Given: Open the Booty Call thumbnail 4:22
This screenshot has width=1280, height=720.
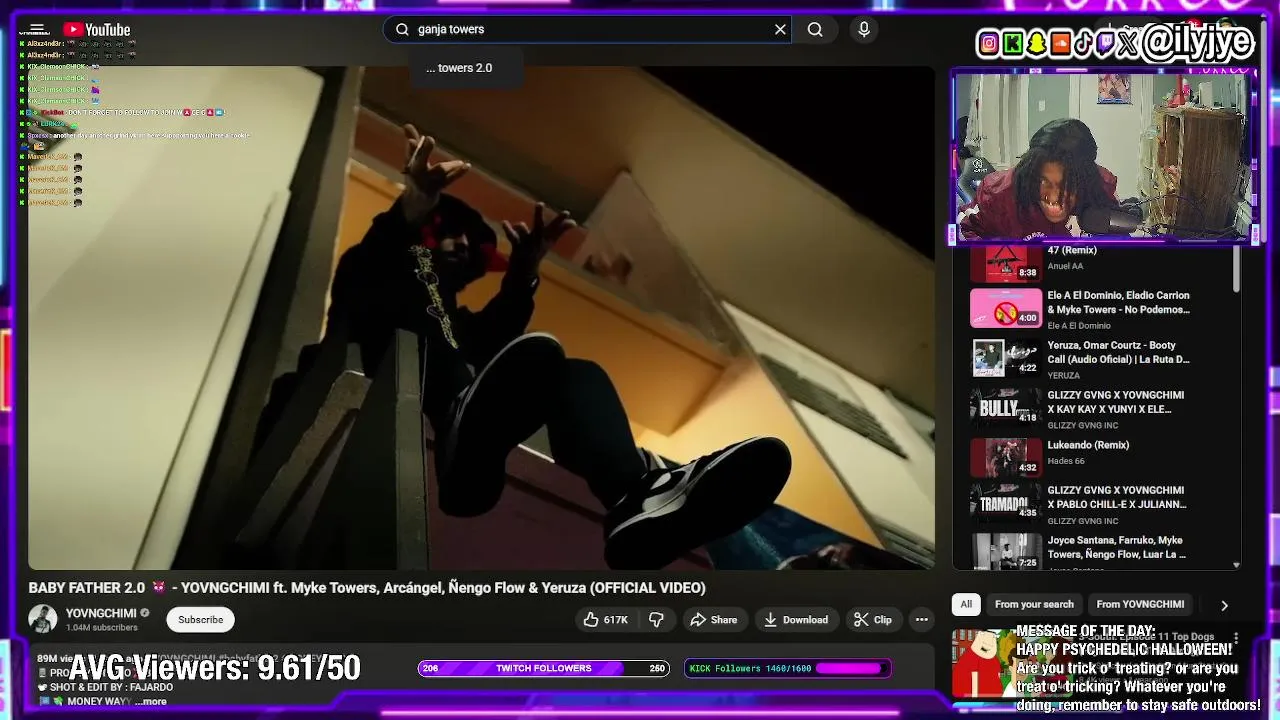Looking at the screenshot, I should pos(1006,358).
